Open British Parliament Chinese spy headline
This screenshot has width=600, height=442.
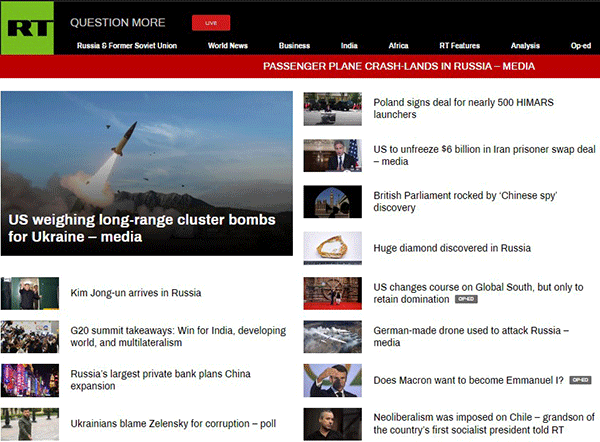(x=465, y=201)
